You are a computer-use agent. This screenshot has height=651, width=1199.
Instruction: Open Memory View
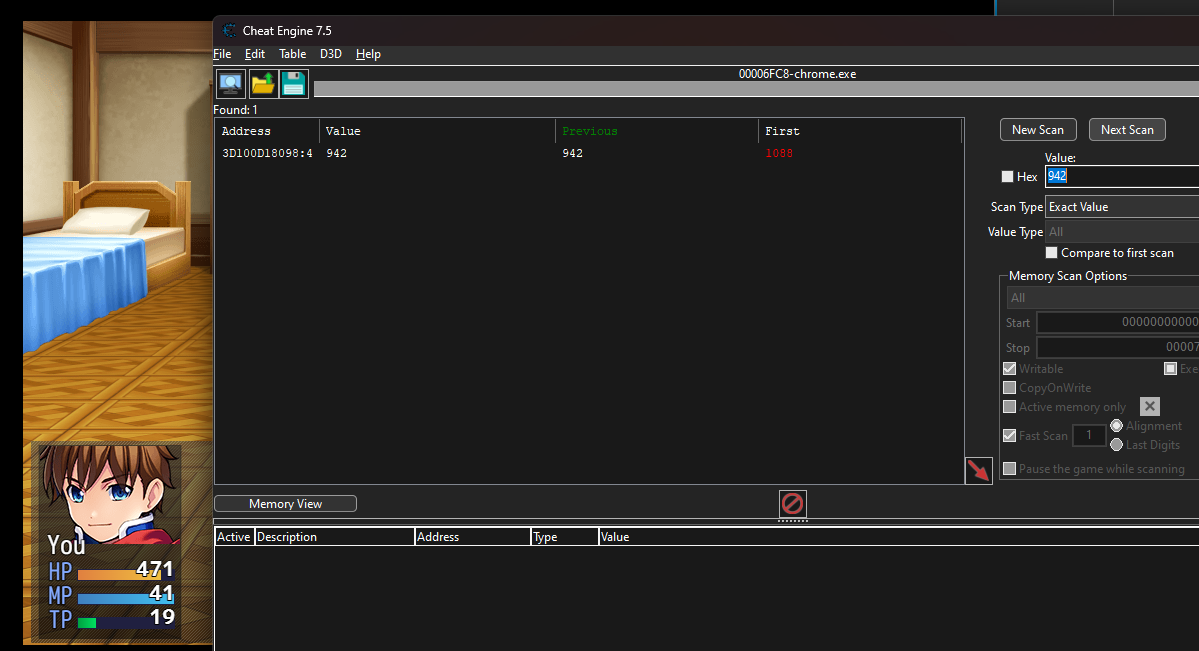pyautogui.click(x=285, y=503)
